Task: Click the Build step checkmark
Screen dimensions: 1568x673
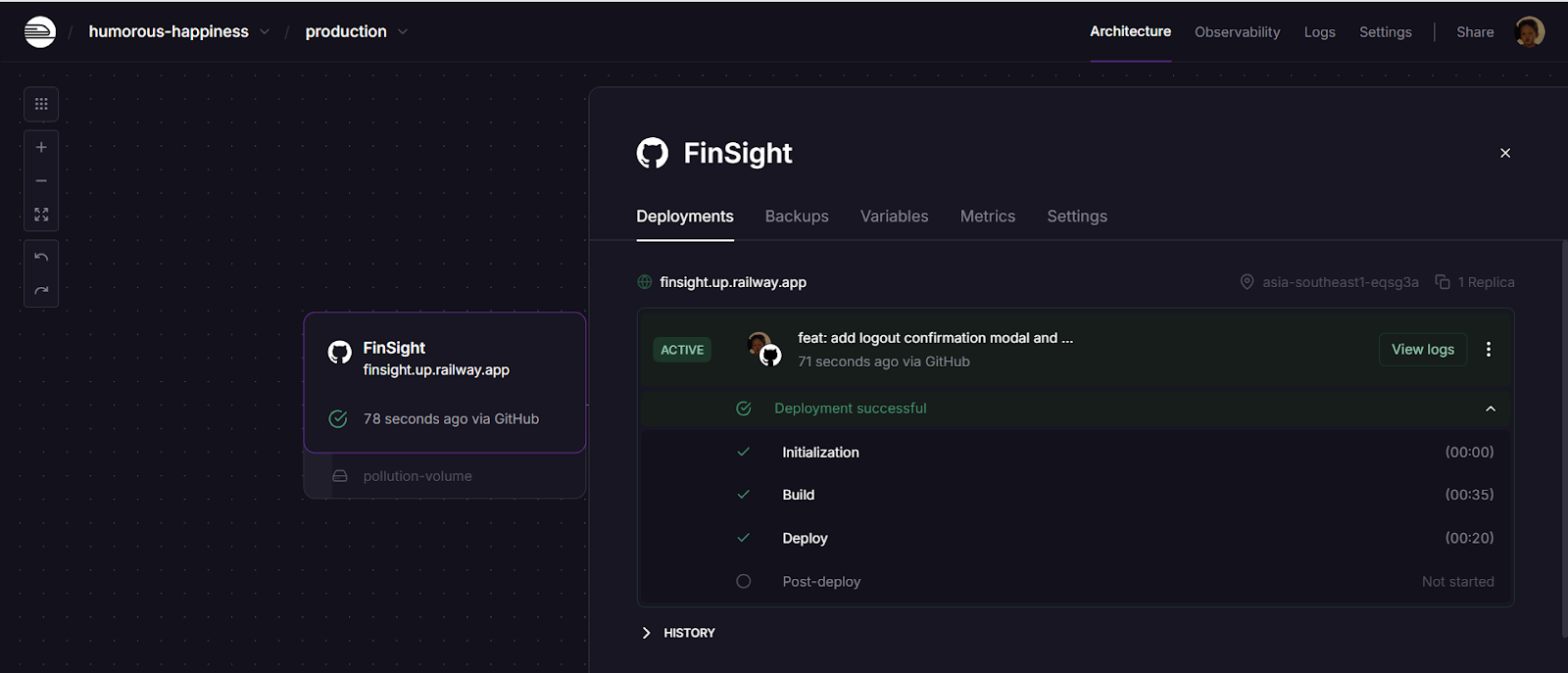Action: coord(744,495)
